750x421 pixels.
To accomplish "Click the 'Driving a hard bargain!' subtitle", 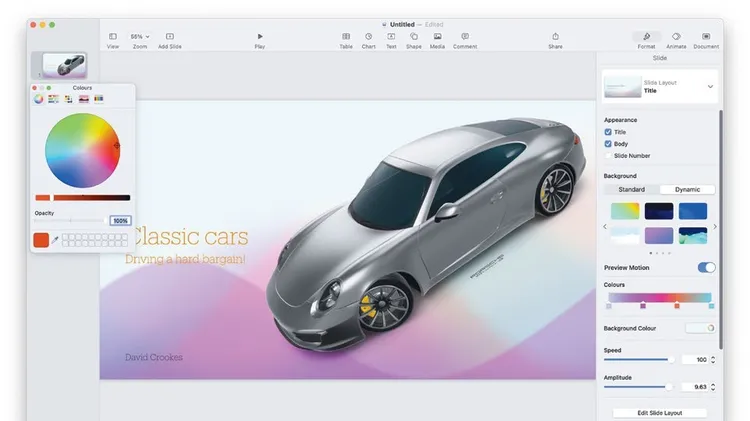I will 185,259.
